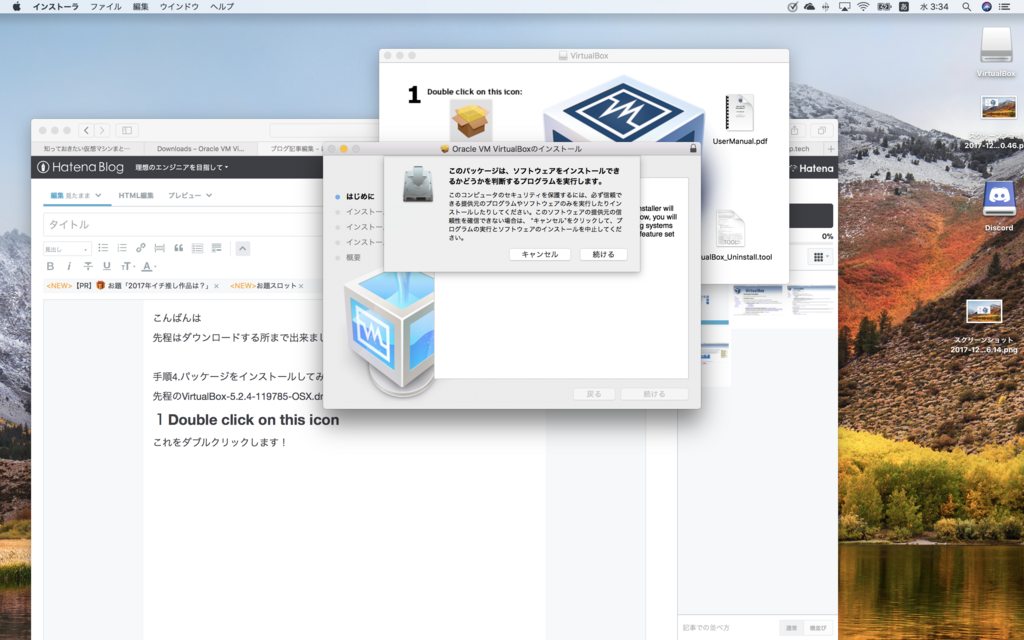
Task: Insert bulleted list in Hatena editor
Action: click(103, 248)
